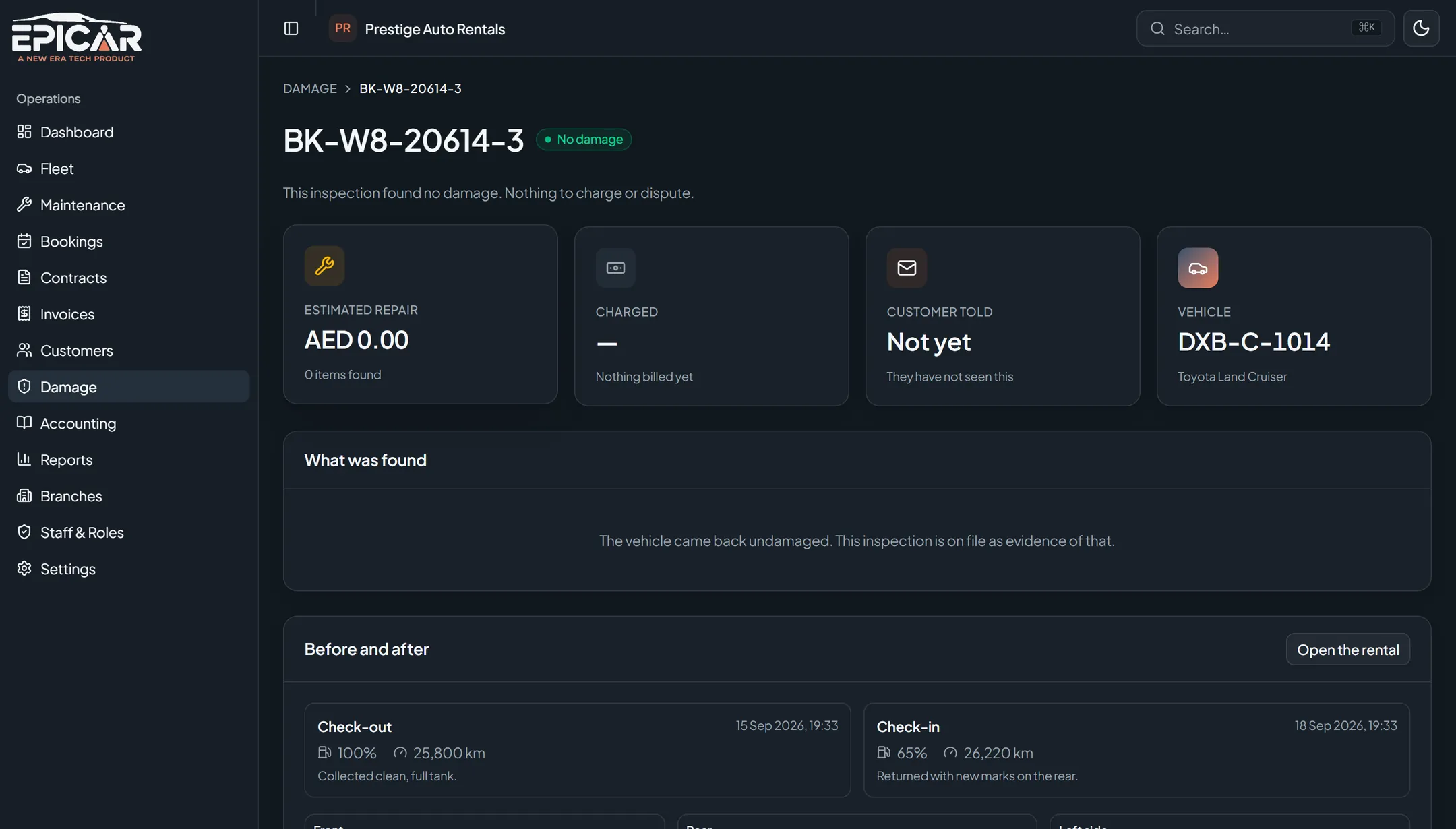Viewport: 1456px width, 829px height.
Task: Click the Vehicle car icon
Action: [x=1198, y=268]
